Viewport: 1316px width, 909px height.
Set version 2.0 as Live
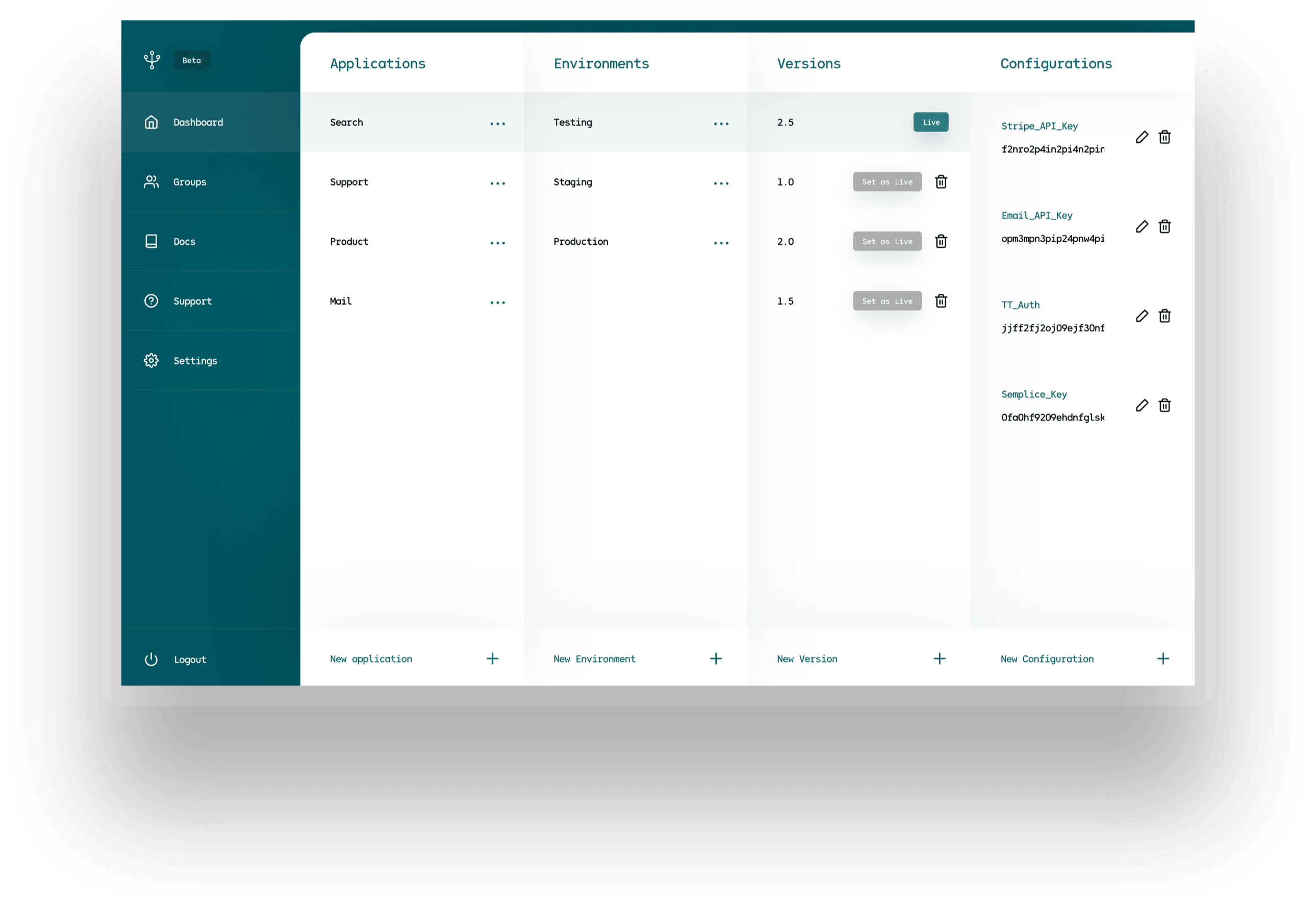(x=887, y=241)
